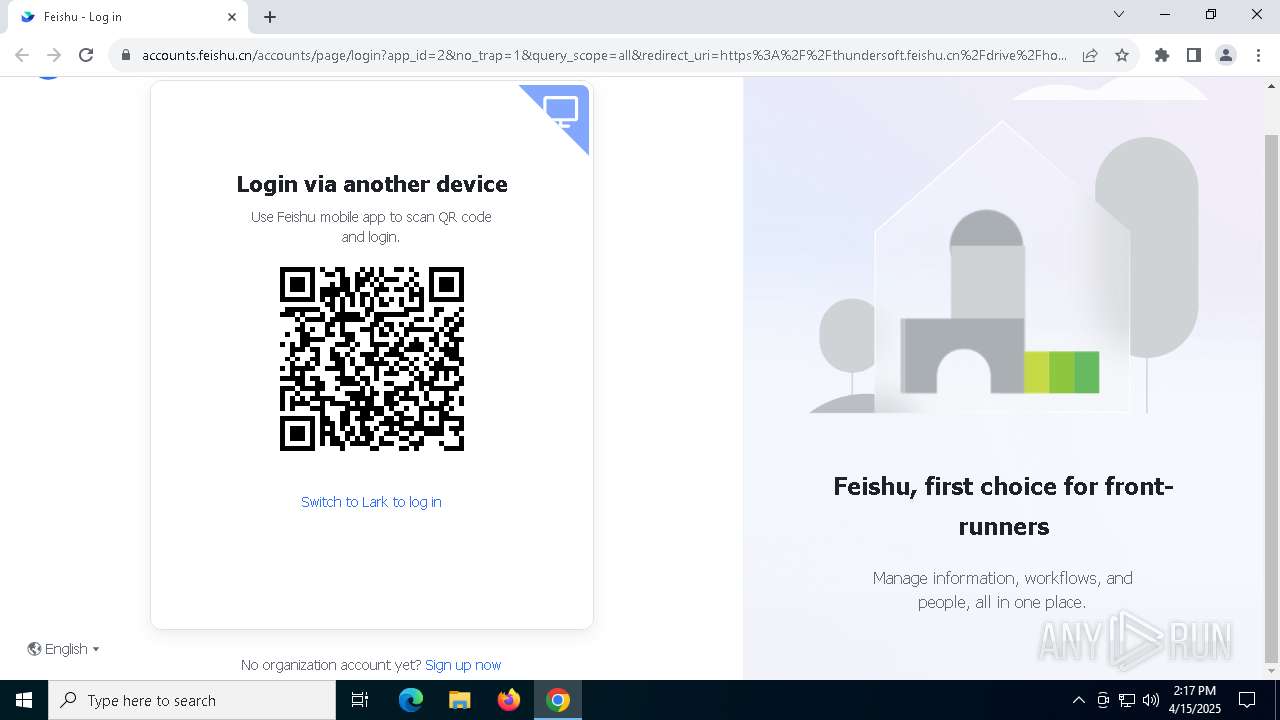Open Task View on the taskbar
The image size is (1280, 720).
[x=360, y=700]
